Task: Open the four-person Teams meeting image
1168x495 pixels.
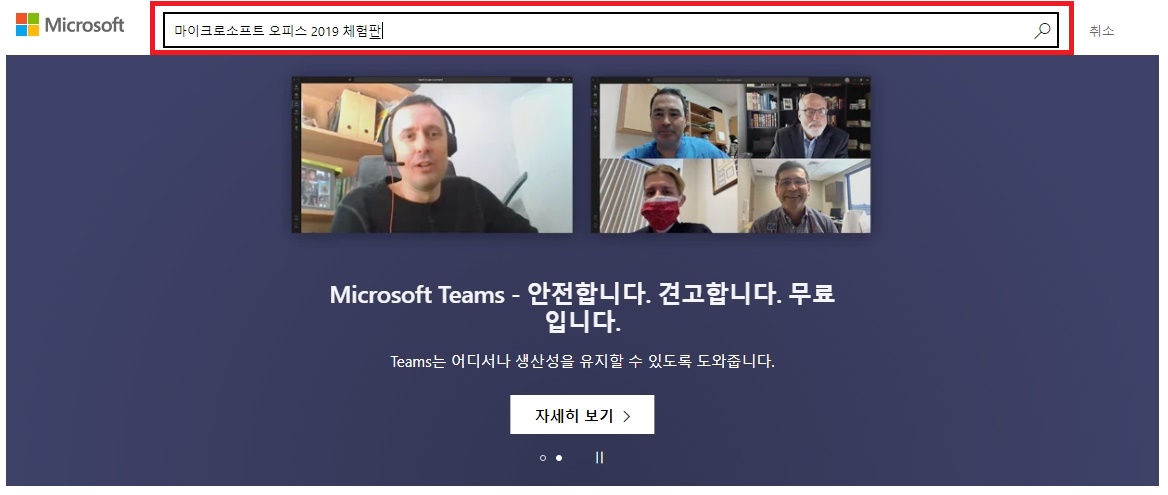Action: pyautogui.click(x=731, y=154)
